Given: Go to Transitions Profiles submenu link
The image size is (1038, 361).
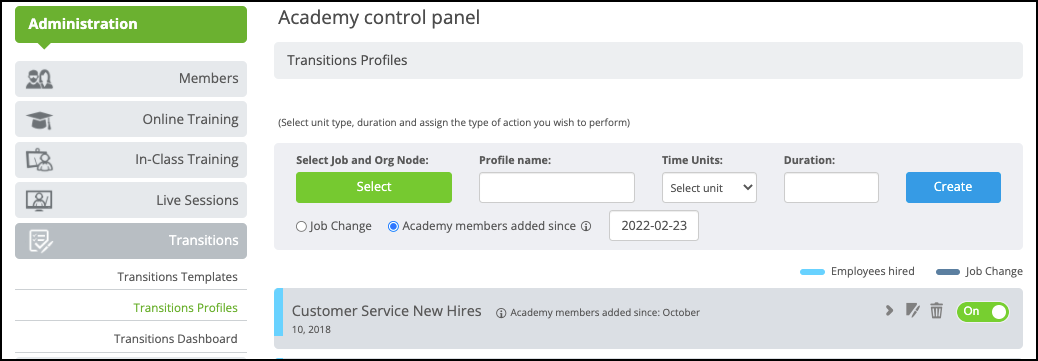Looking at the screenshot, I should click(185, 308).
